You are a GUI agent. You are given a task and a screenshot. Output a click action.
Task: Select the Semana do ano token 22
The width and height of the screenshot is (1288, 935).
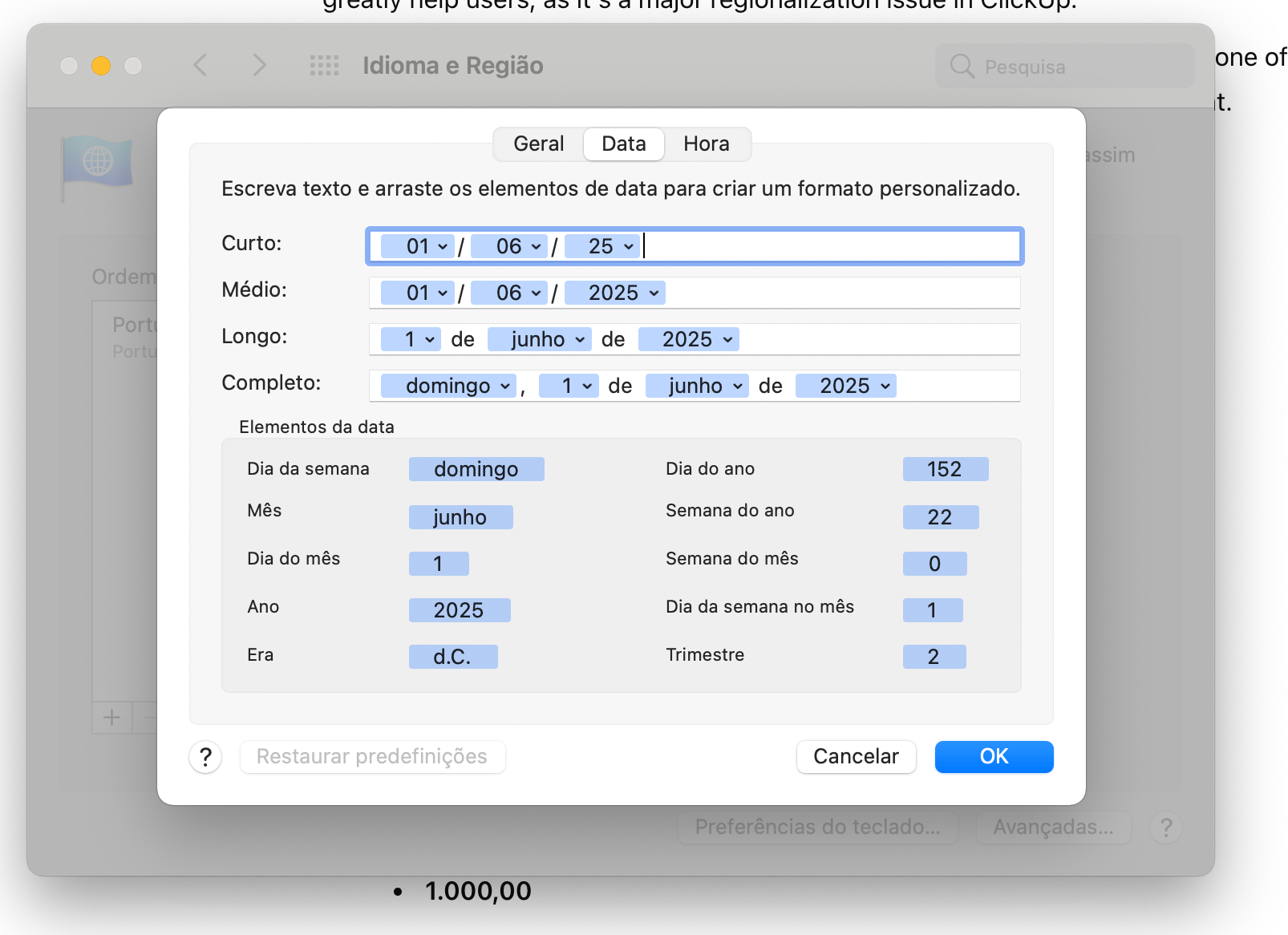pyautogui.click(x=941, y=517)
